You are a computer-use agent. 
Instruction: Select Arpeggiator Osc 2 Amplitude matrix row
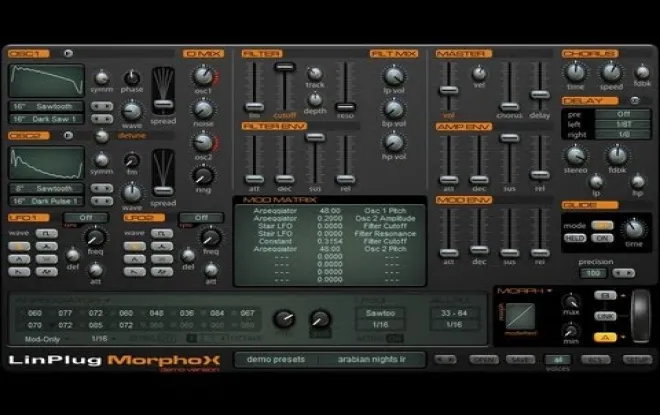pyautogui.click(x=329, y=218)
